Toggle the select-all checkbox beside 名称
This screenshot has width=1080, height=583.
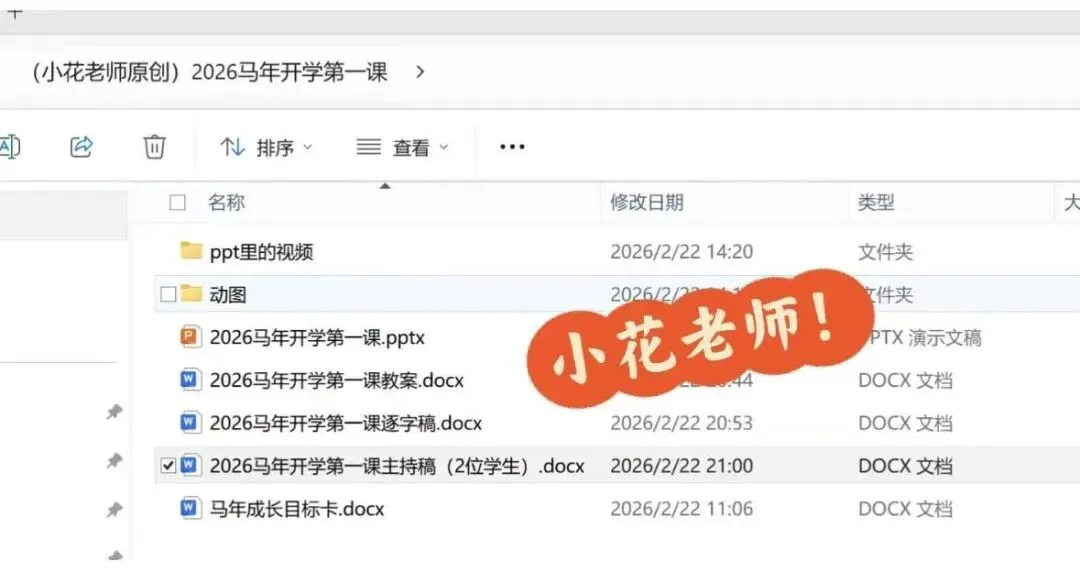coord(178,203)
